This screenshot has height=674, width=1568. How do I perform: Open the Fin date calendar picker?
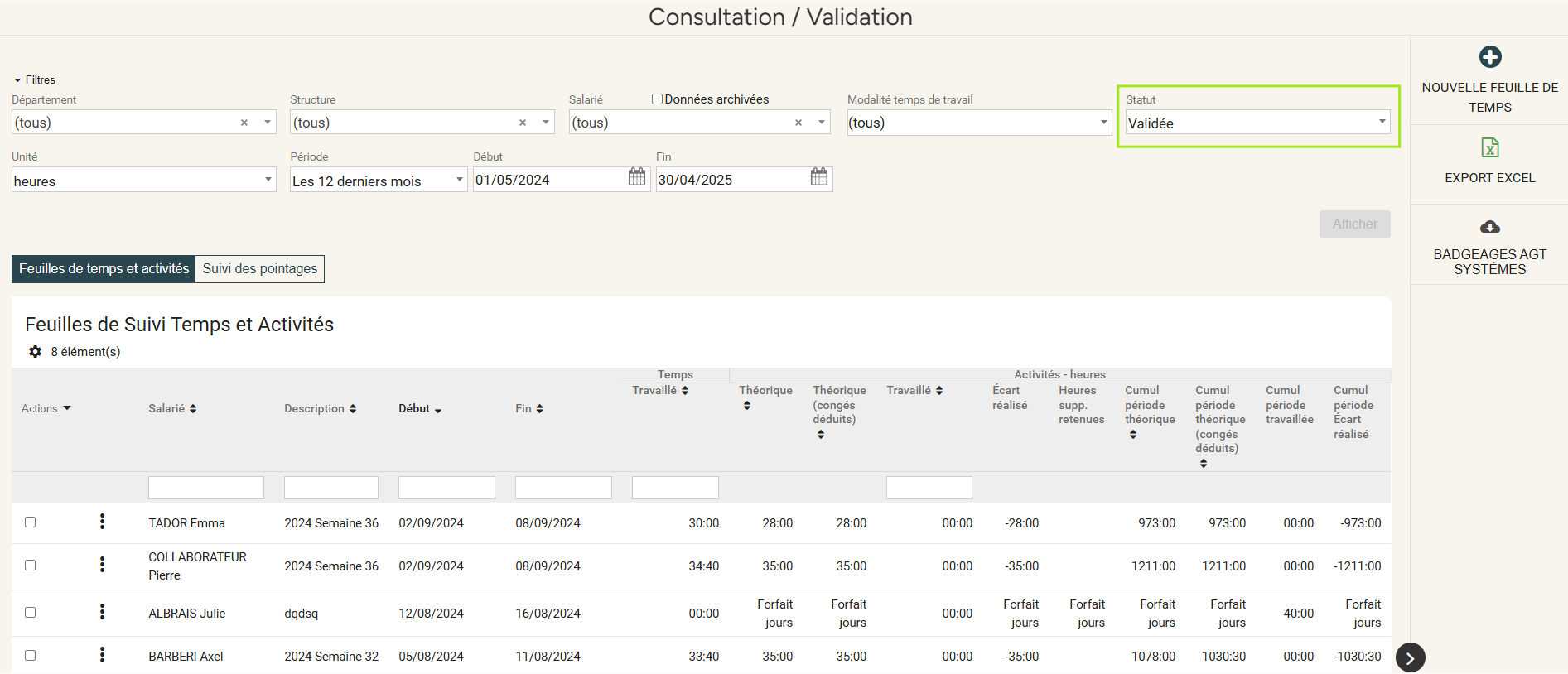click(818, 177)
